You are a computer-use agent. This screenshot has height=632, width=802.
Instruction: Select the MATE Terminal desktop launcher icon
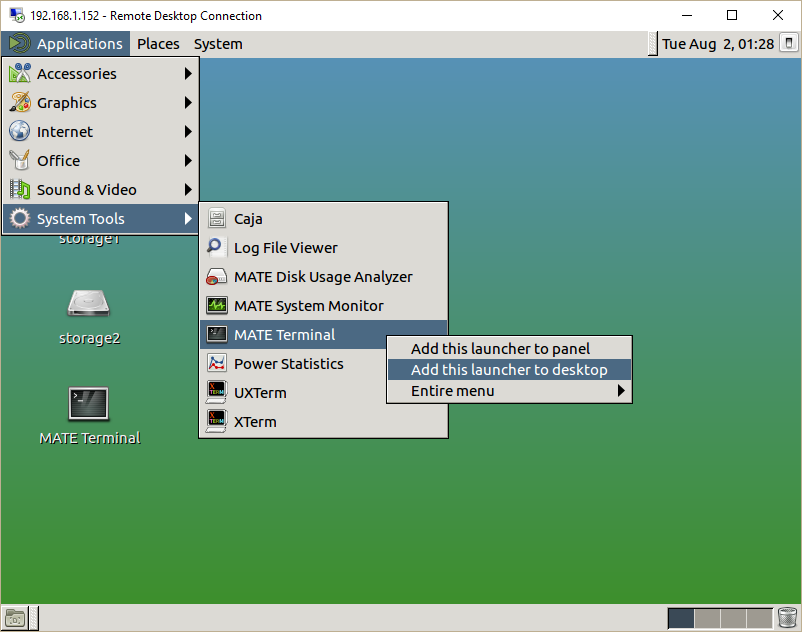[89, 404]
